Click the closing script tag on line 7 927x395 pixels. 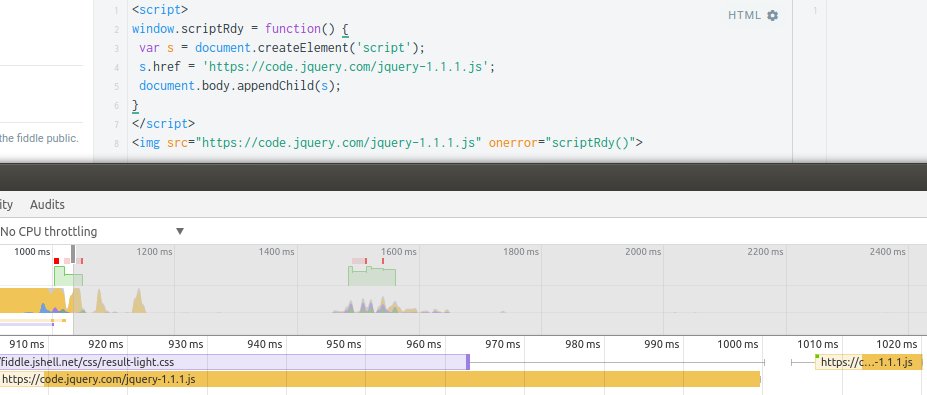(x=164, y=124)
